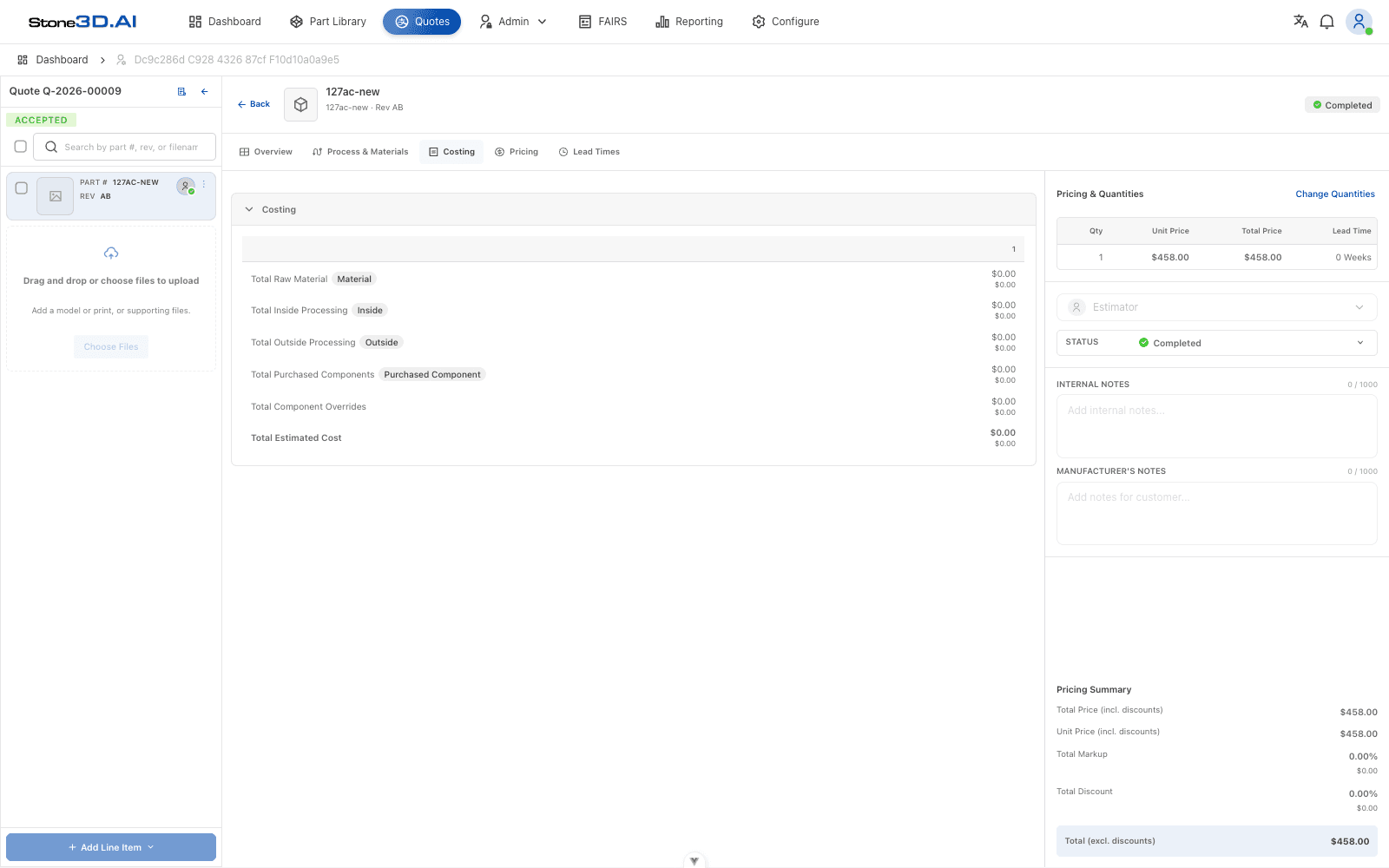Open Part Library

coord(328,22)
